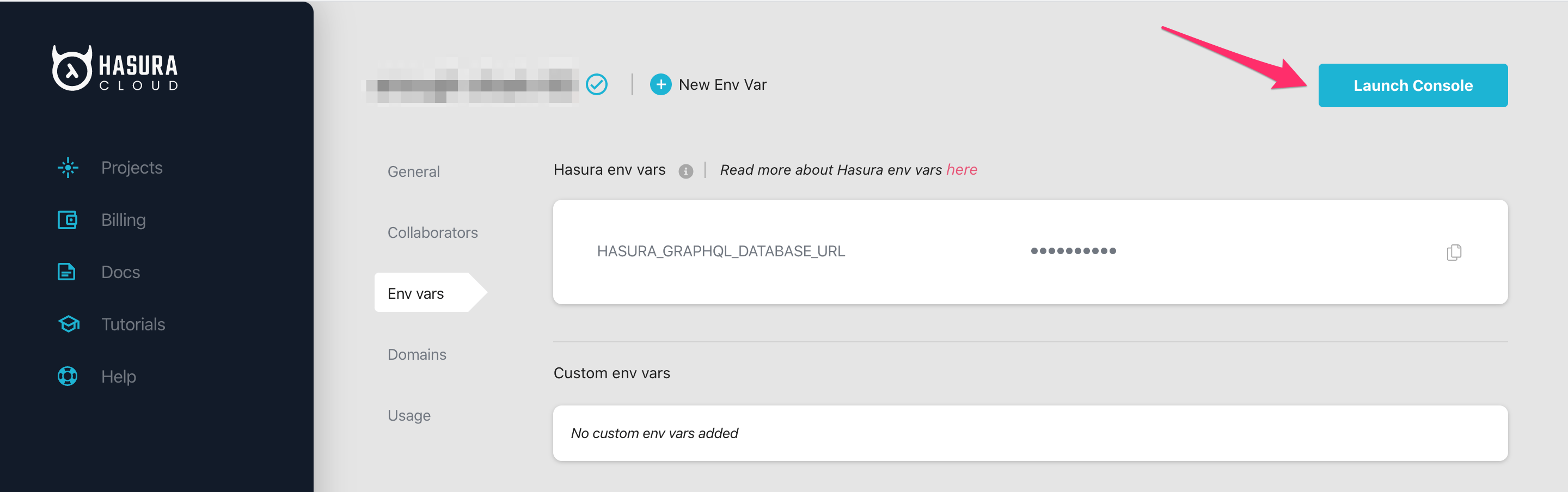Screen dimensions: 1568x492
Task: Click the Projects sidebar icon
Action: click(x=68, y=167)
